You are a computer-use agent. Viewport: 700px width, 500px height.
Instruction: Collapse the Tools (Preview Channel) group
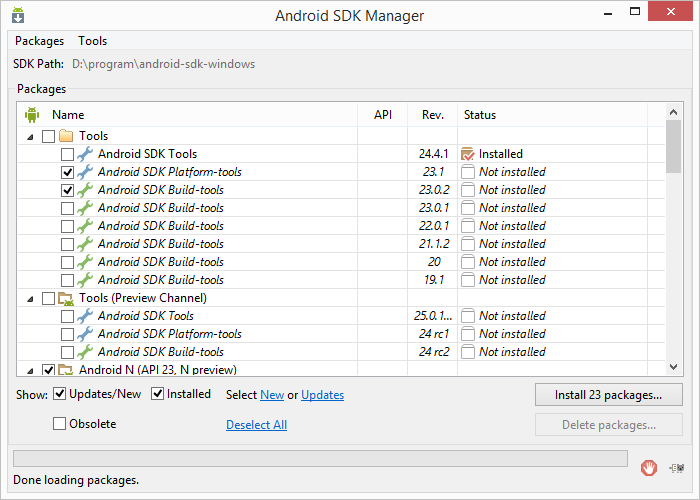[30, 299]
